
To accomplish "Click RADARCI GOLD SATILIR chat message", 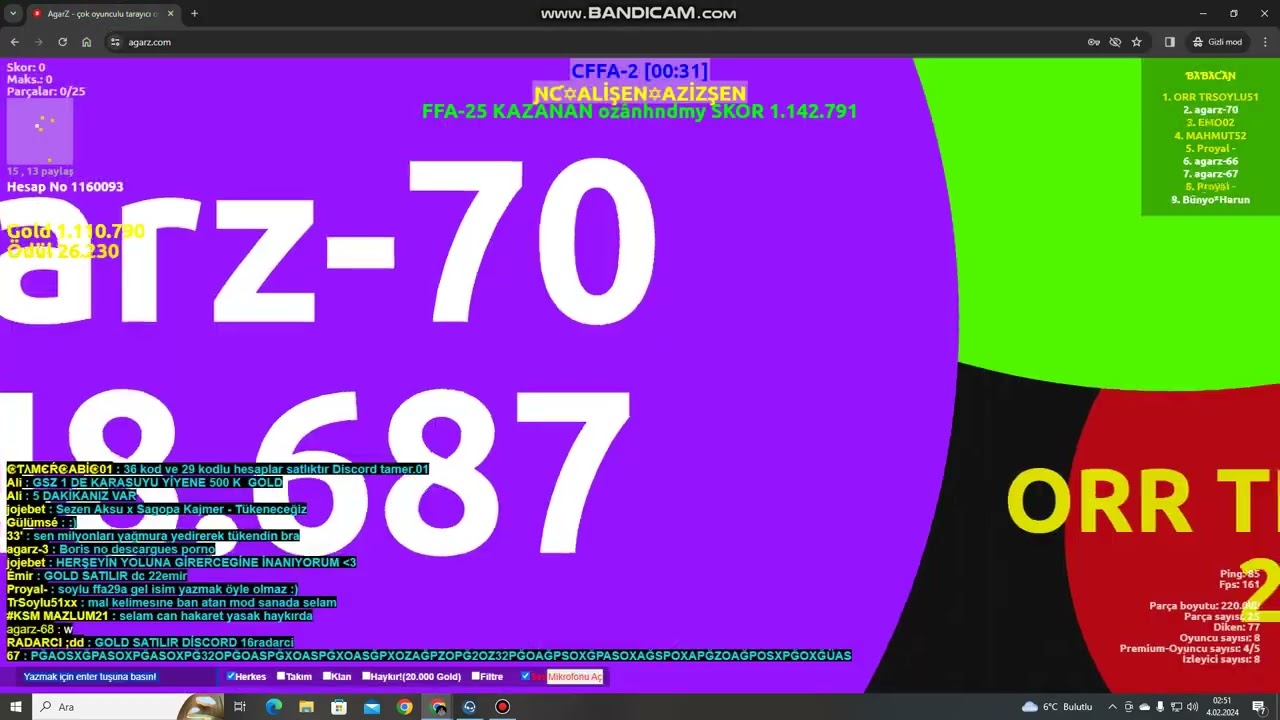I will (x=150, y=642).
